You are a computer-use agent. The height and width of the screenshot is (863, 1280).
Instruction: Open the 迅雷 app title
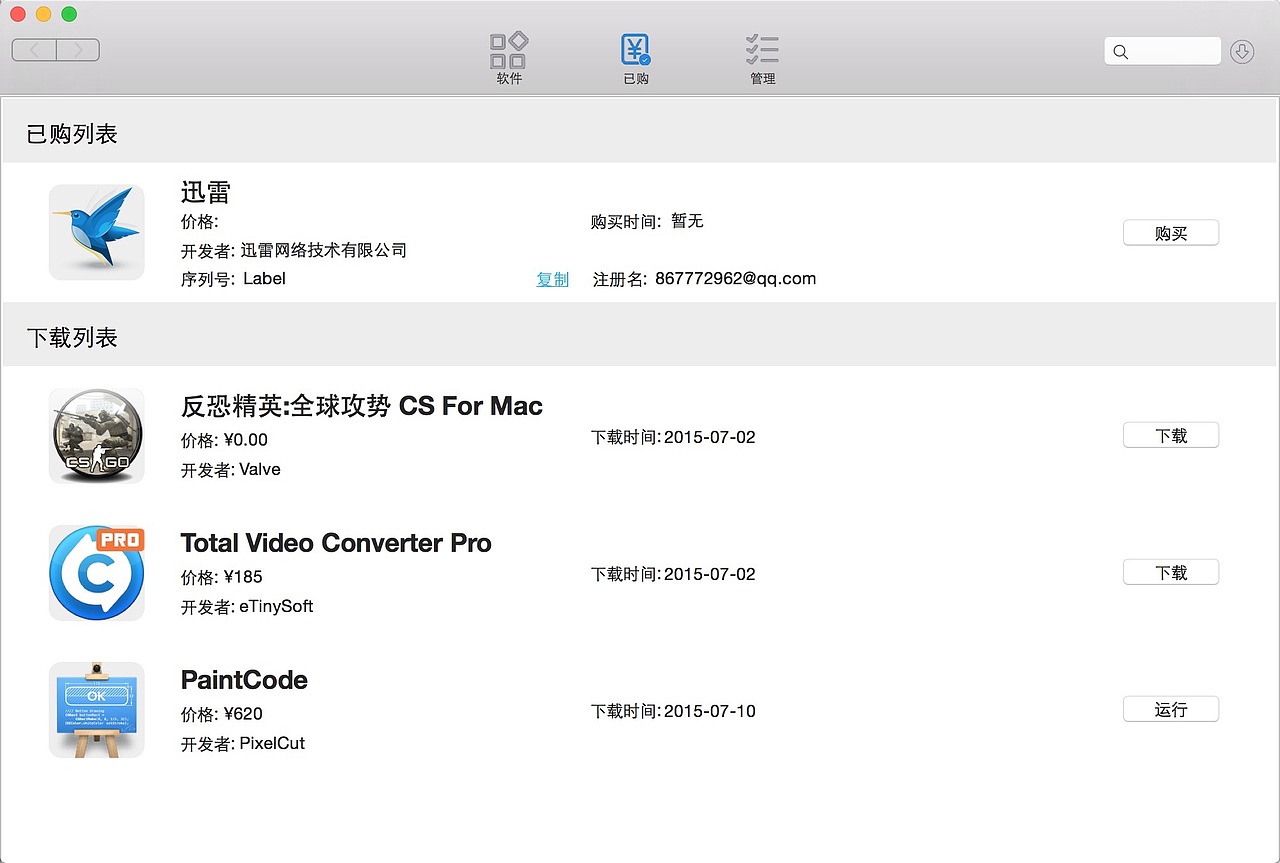tap(206, 192)
